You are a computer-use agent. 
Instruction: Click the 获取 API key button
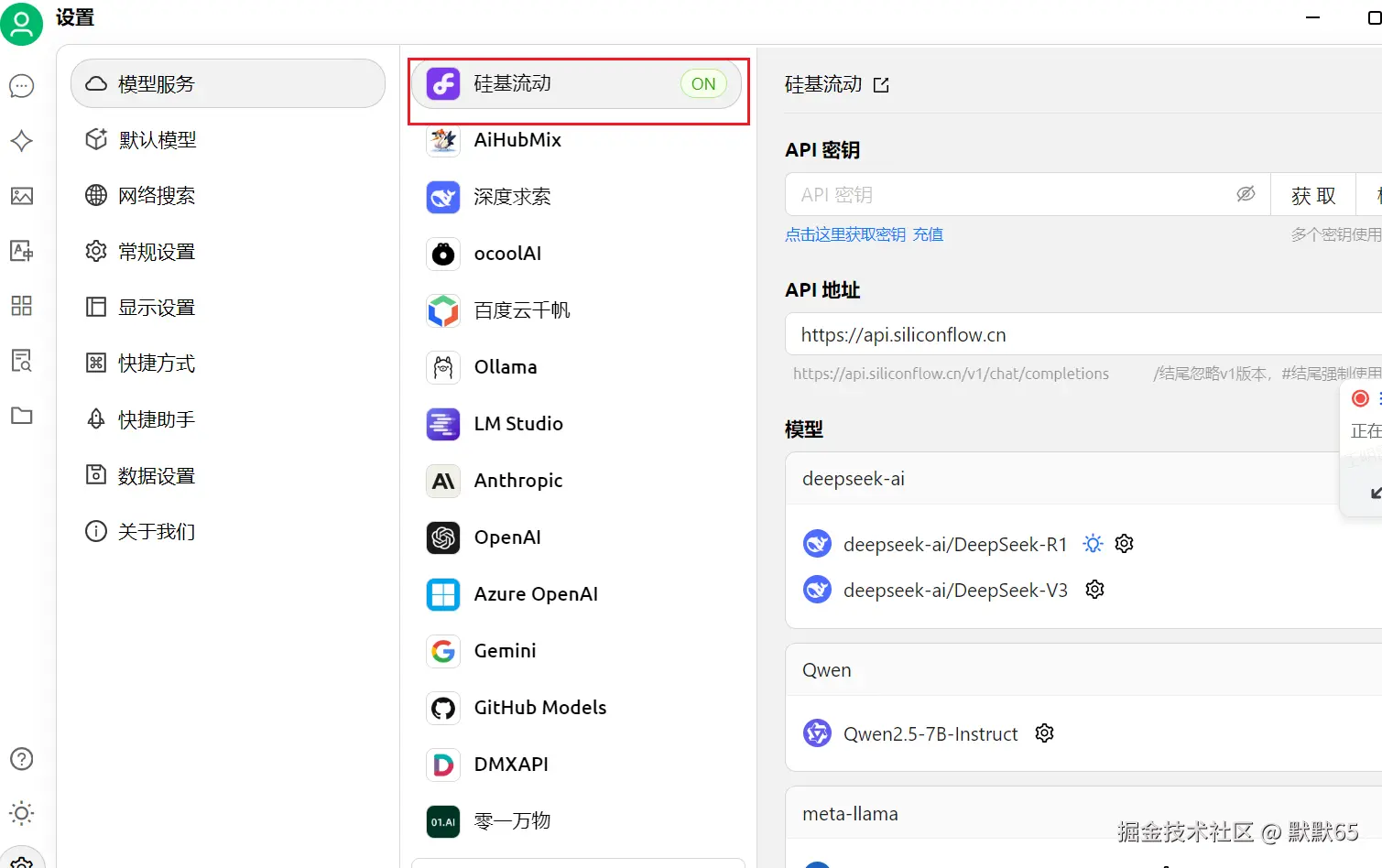coord(1313,194)
